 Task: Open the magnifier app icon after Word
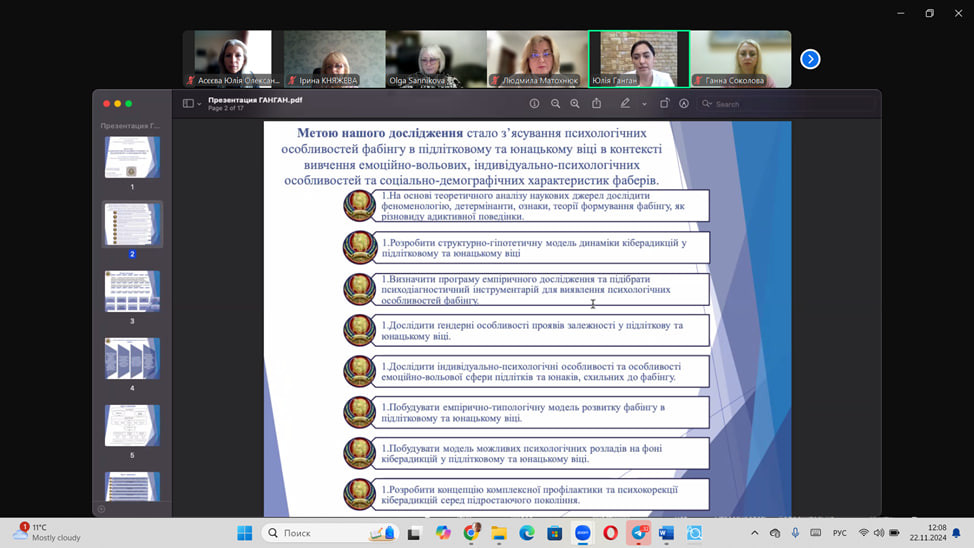pyautogui.click(x=694, y=533)
